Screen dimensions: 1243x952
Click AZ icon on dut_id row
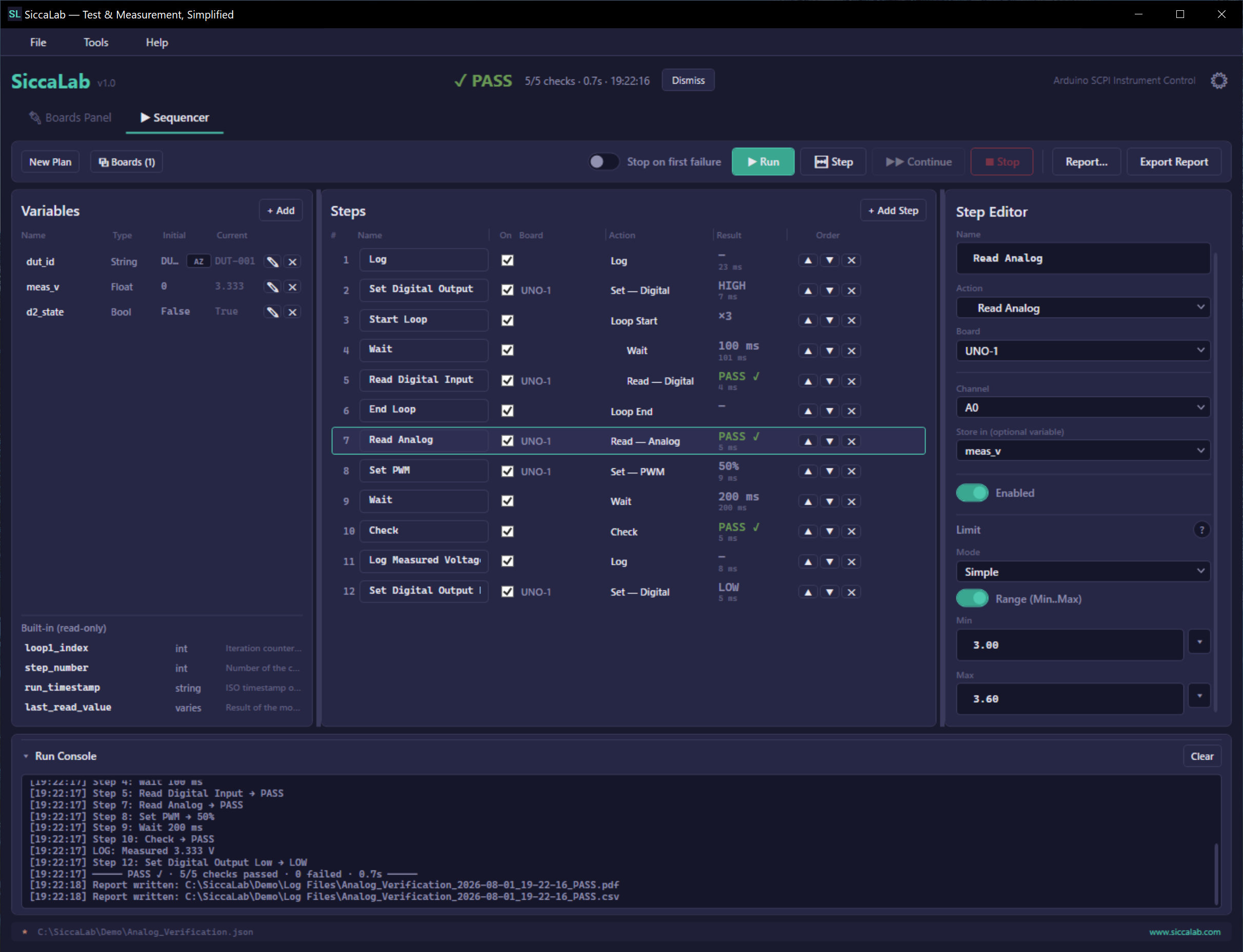point(198,261)
